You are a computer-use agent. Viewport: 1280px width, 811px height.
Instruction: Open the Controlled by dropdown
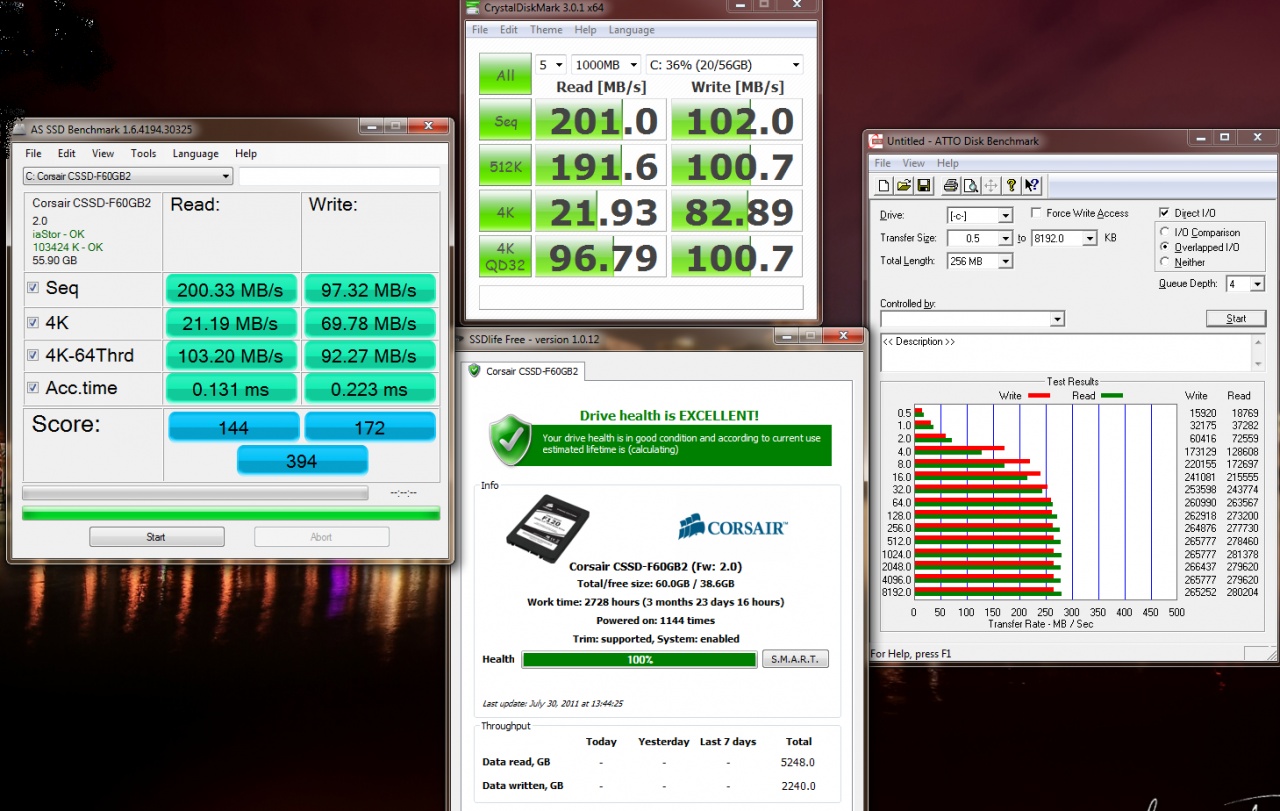point(972,318)
